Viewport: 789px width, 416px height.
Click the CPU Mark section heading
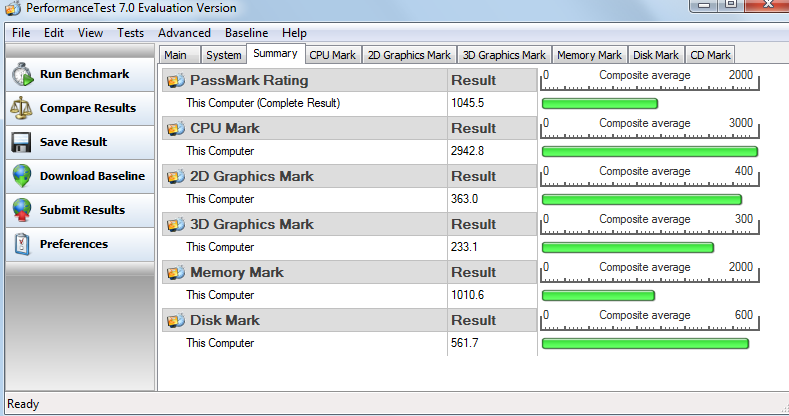pyautogui.click(x=225, y=129)
